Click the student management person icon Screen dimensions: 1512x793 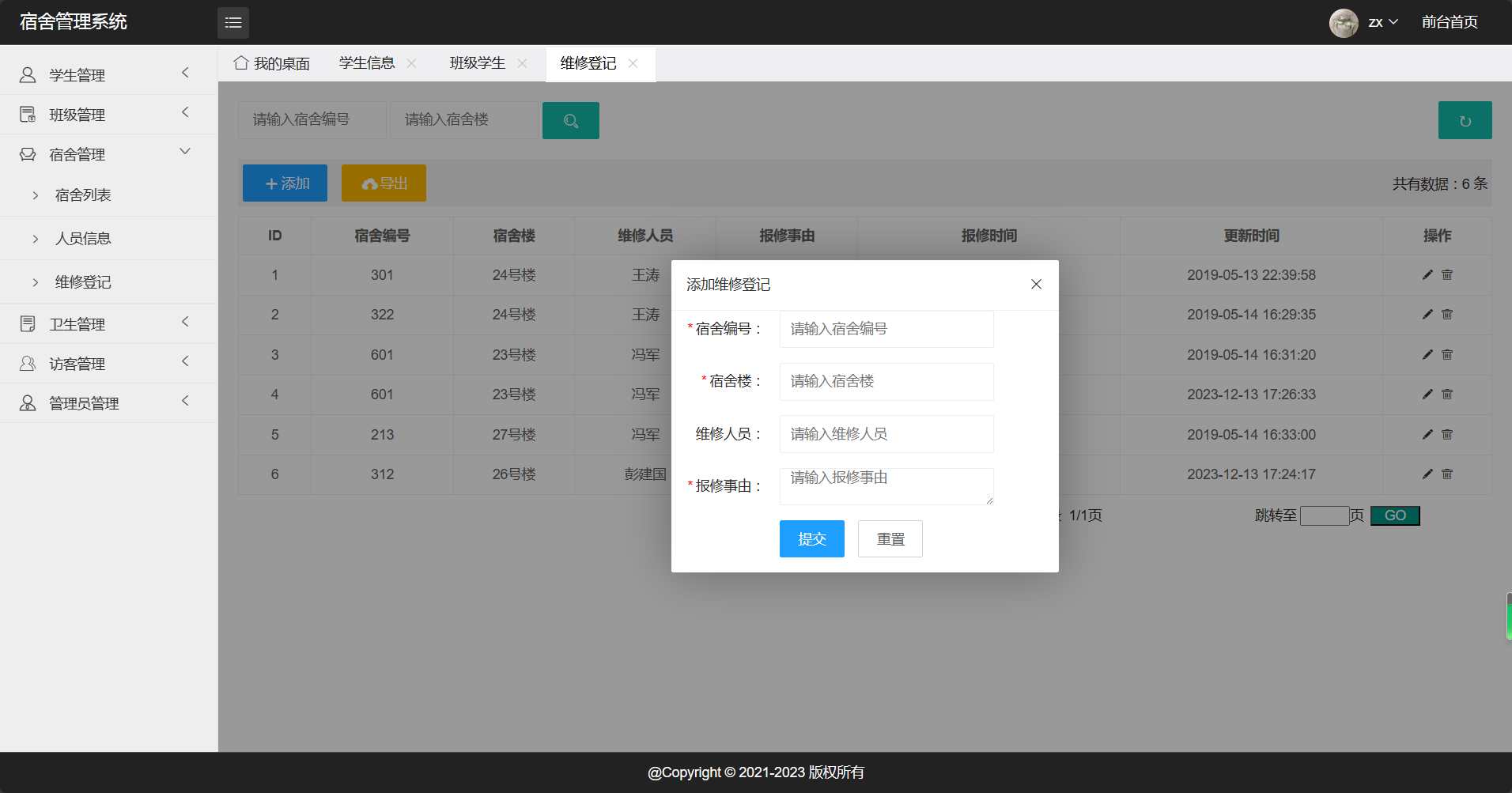pos(28,75)
